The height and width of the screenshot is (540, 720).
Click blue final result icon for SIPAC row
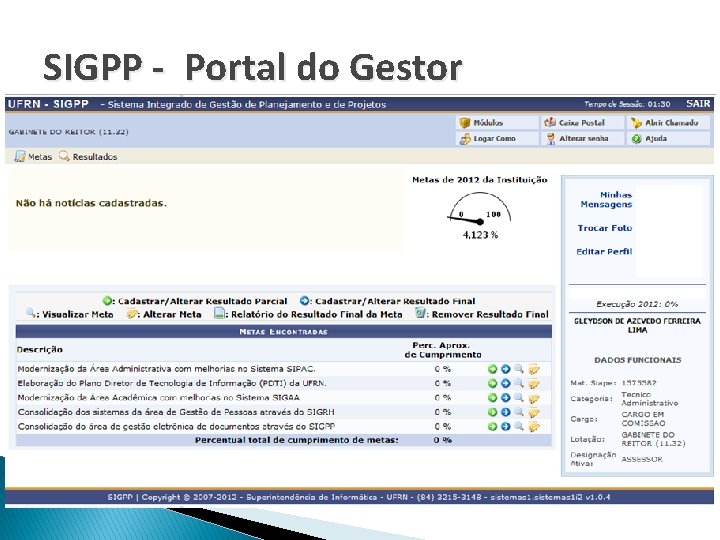[506, 369]
